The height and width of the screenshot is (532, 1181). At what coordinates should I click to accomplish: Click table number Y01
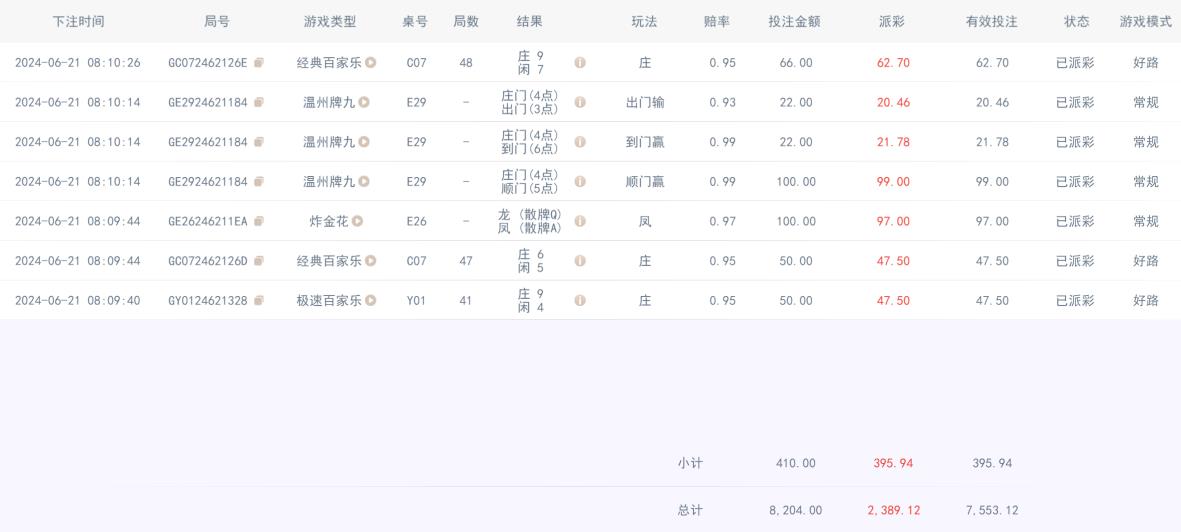tap(416, 300)
